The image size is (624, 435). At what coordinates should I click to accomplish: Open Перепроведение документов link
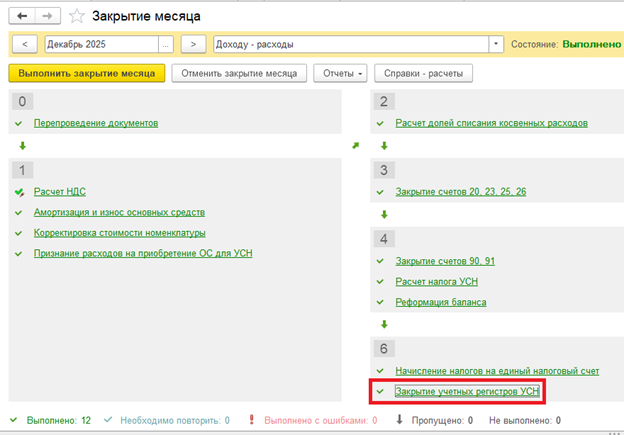pos(96,123)
